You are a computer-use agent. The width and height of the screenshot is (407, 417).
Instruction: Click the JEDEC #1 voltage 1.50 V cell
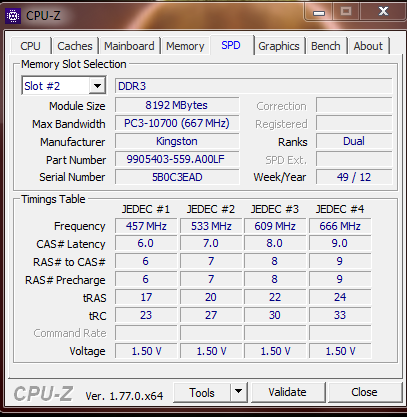[x=146, y=351]
